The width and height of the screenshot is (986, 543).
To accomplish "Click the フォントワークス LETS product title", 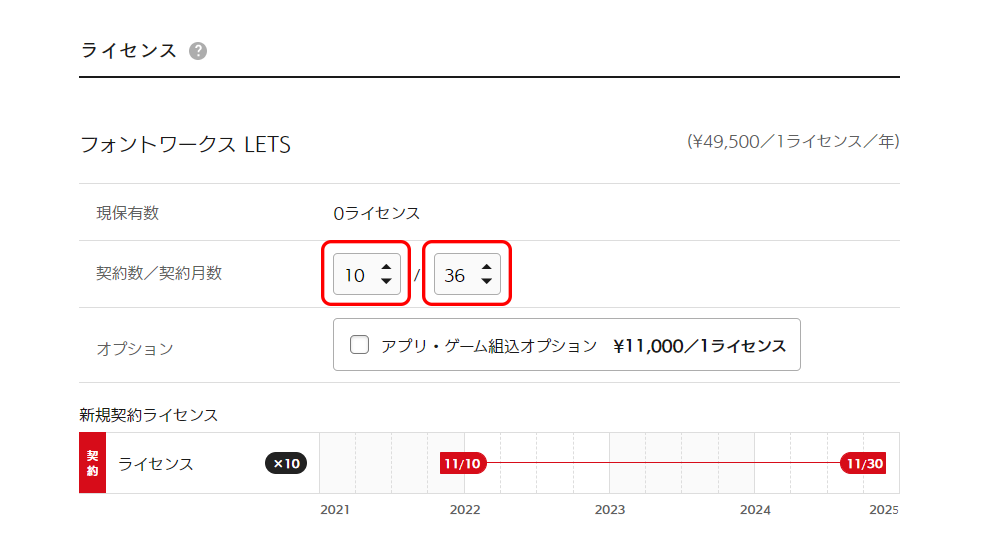I will click(185, 145).
